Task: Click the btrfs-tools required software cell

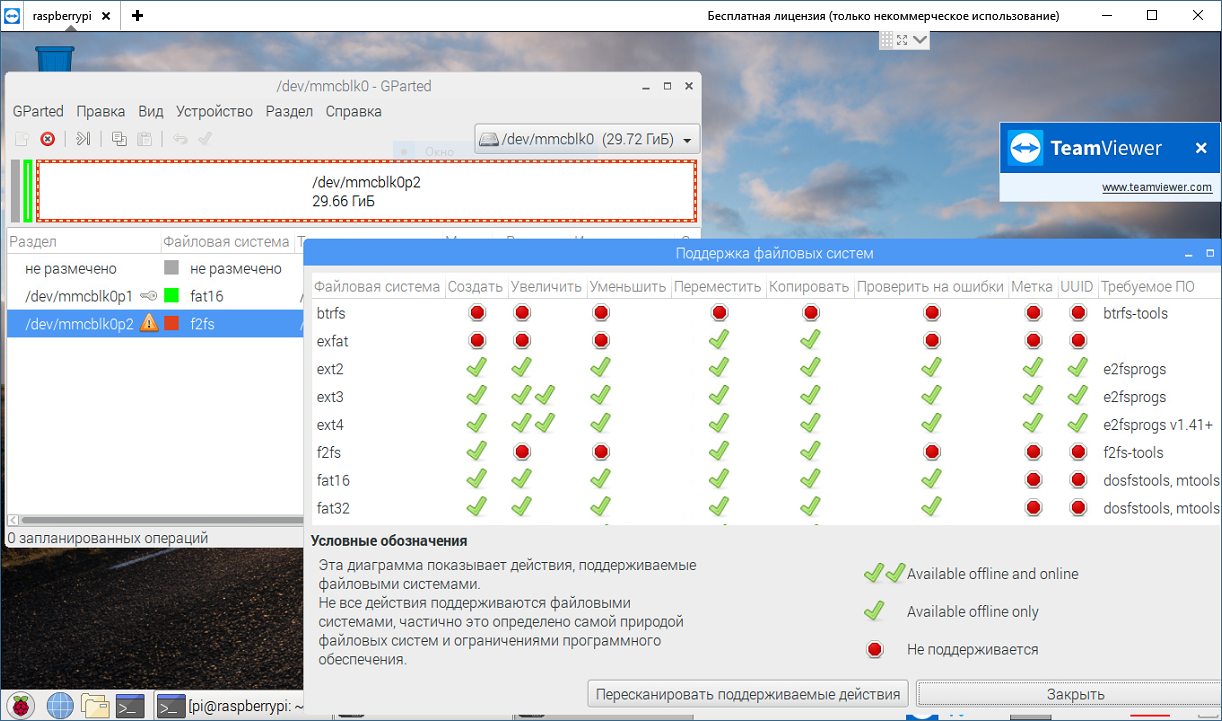Action: coord(1135,313)
